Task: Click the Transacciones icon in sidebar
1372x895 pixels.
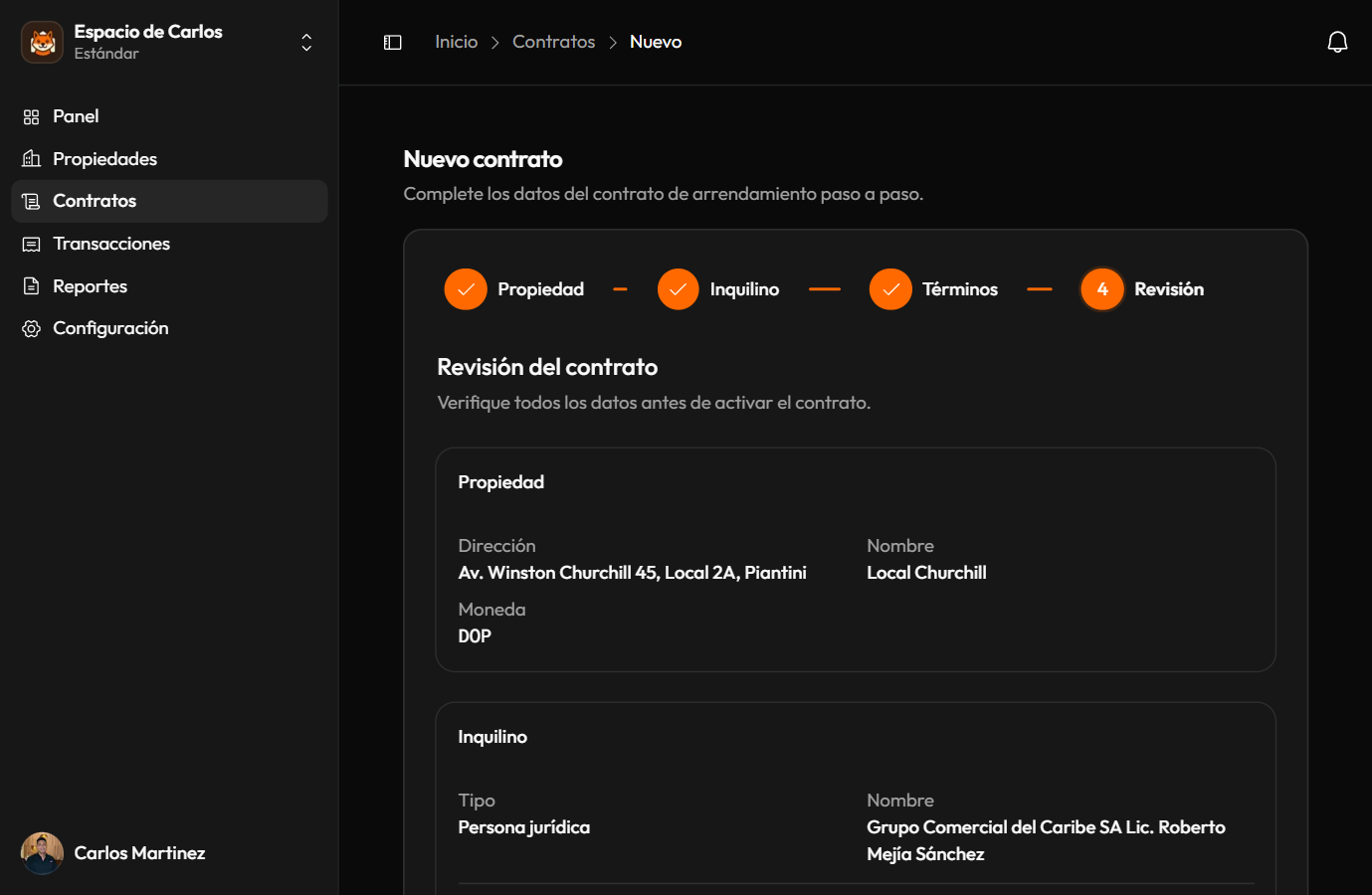Action: tap(32, 245)
